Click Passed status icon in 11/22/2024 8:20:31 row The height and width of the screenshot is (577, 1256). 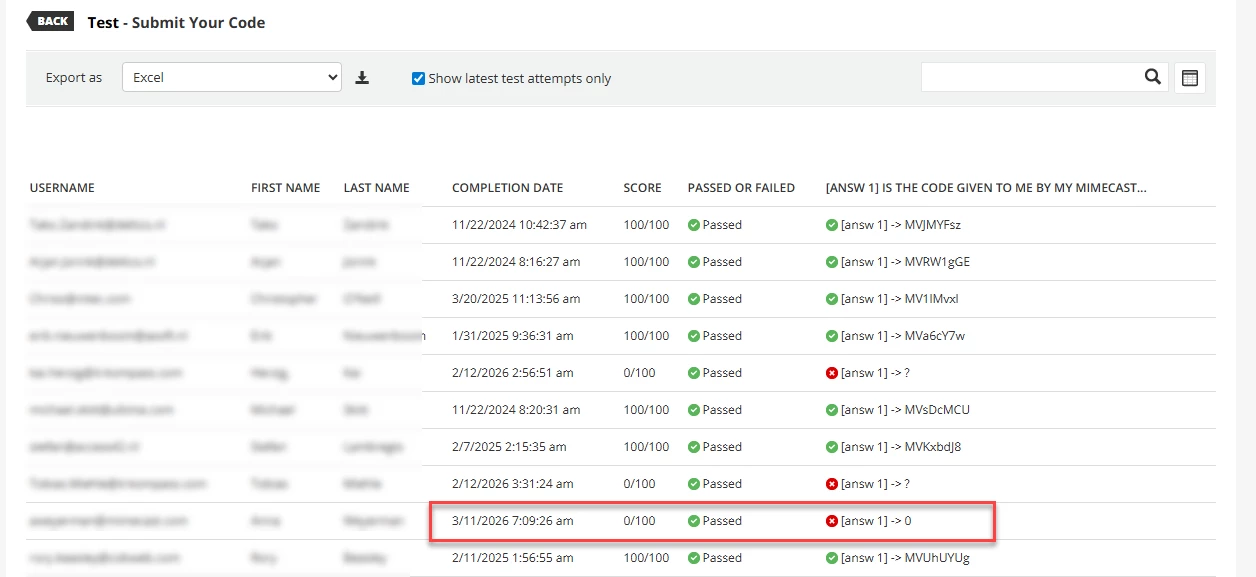[694, 410]
